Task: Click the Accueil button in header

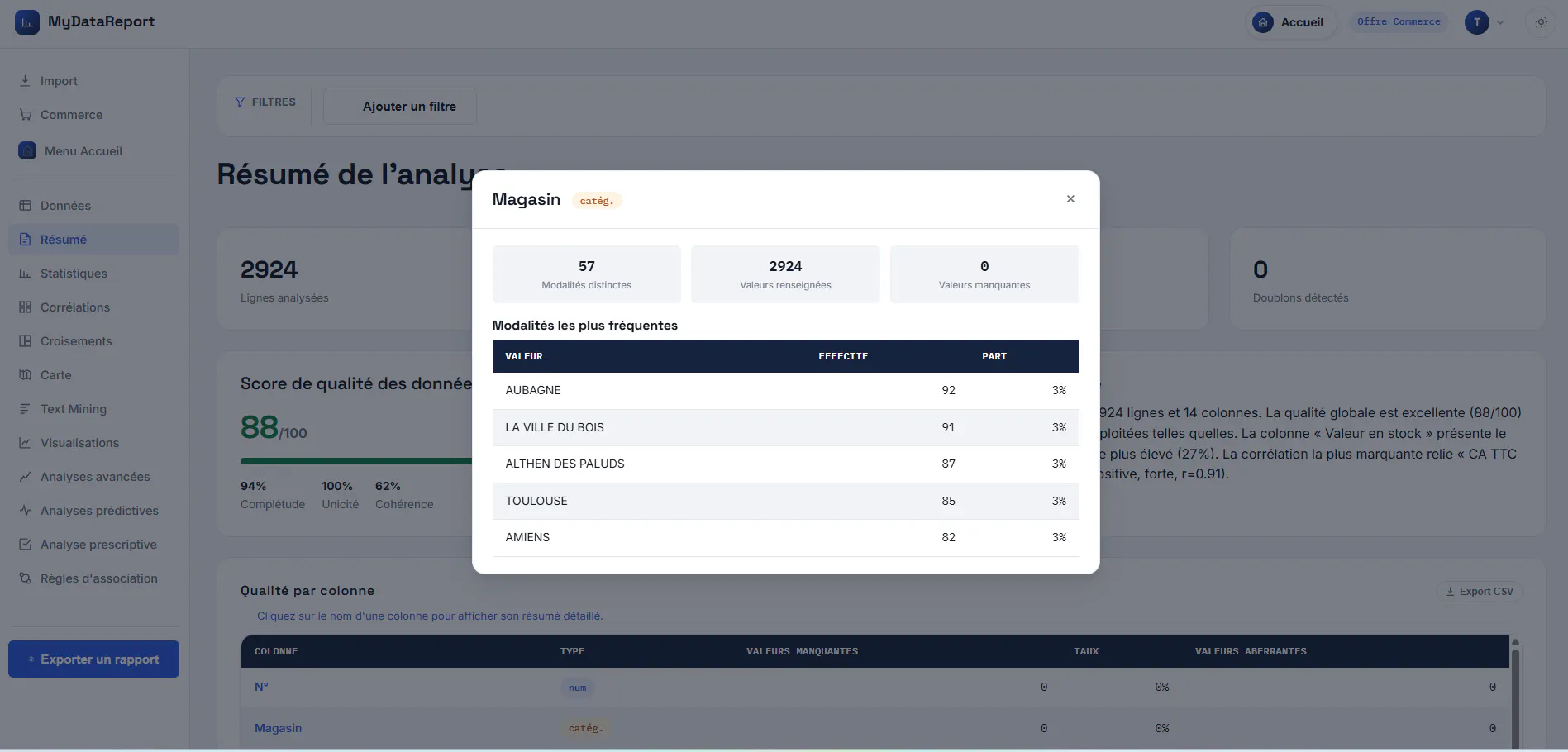Action: pos(1290,22)
